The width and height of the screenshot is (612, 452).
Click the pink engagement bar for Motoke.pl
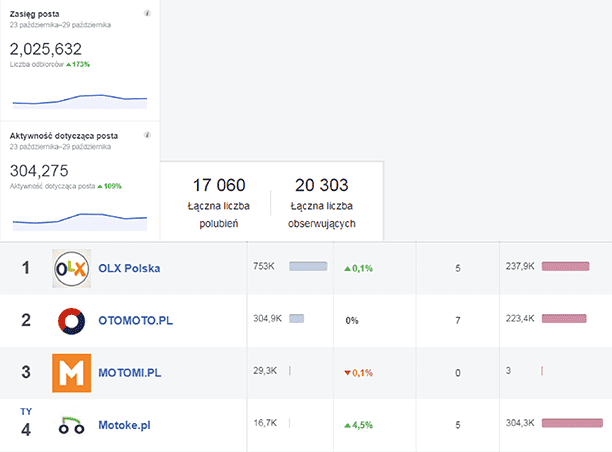click(572, 423)
